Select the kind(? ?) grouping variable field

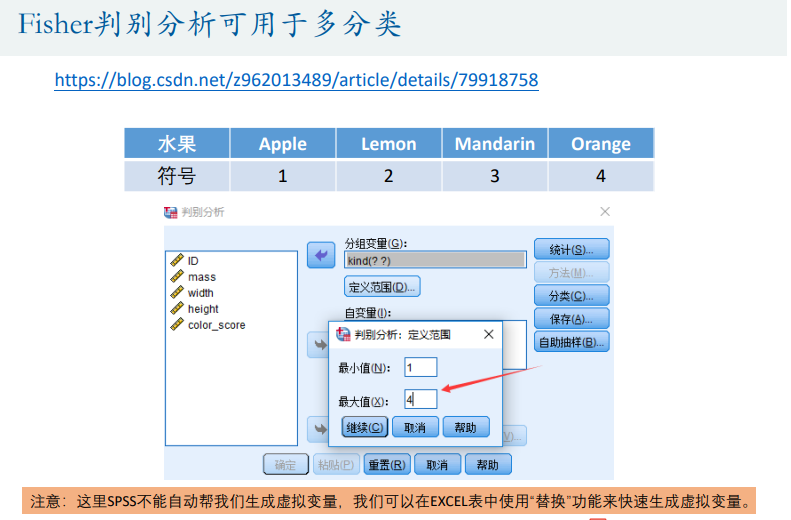tap(434, 260)
